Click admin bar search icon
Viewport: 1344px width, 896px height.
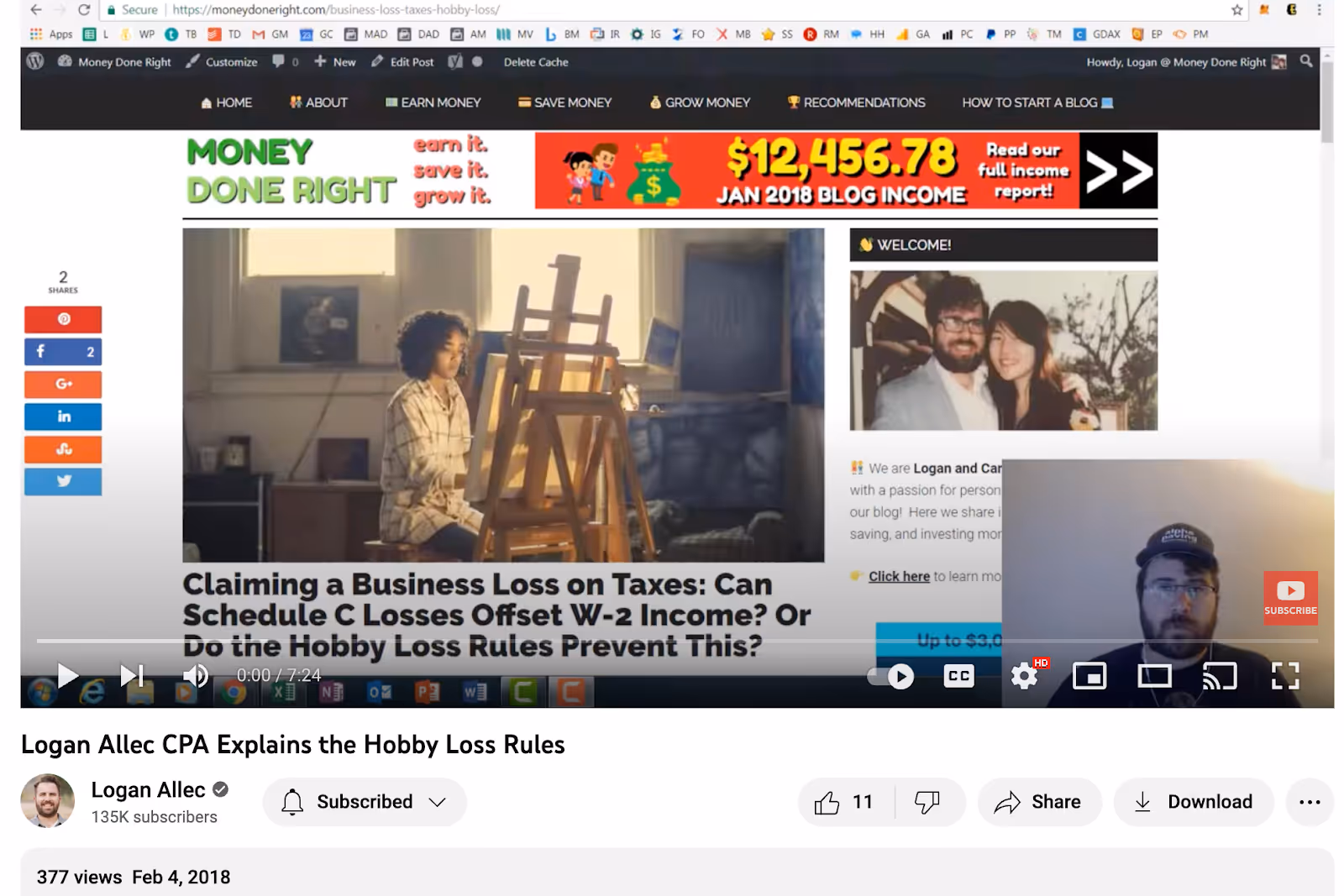[x=1305, y=61]
